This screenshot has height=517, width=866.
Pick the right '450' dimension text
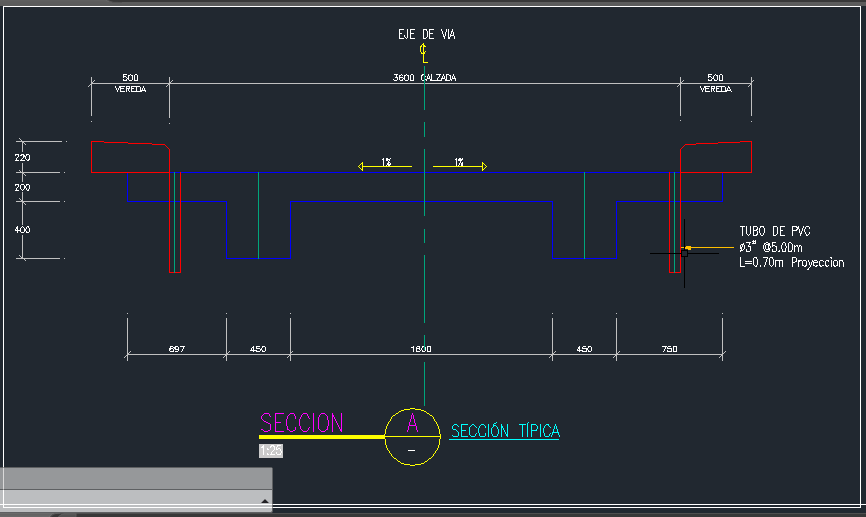tap(584, 349)
